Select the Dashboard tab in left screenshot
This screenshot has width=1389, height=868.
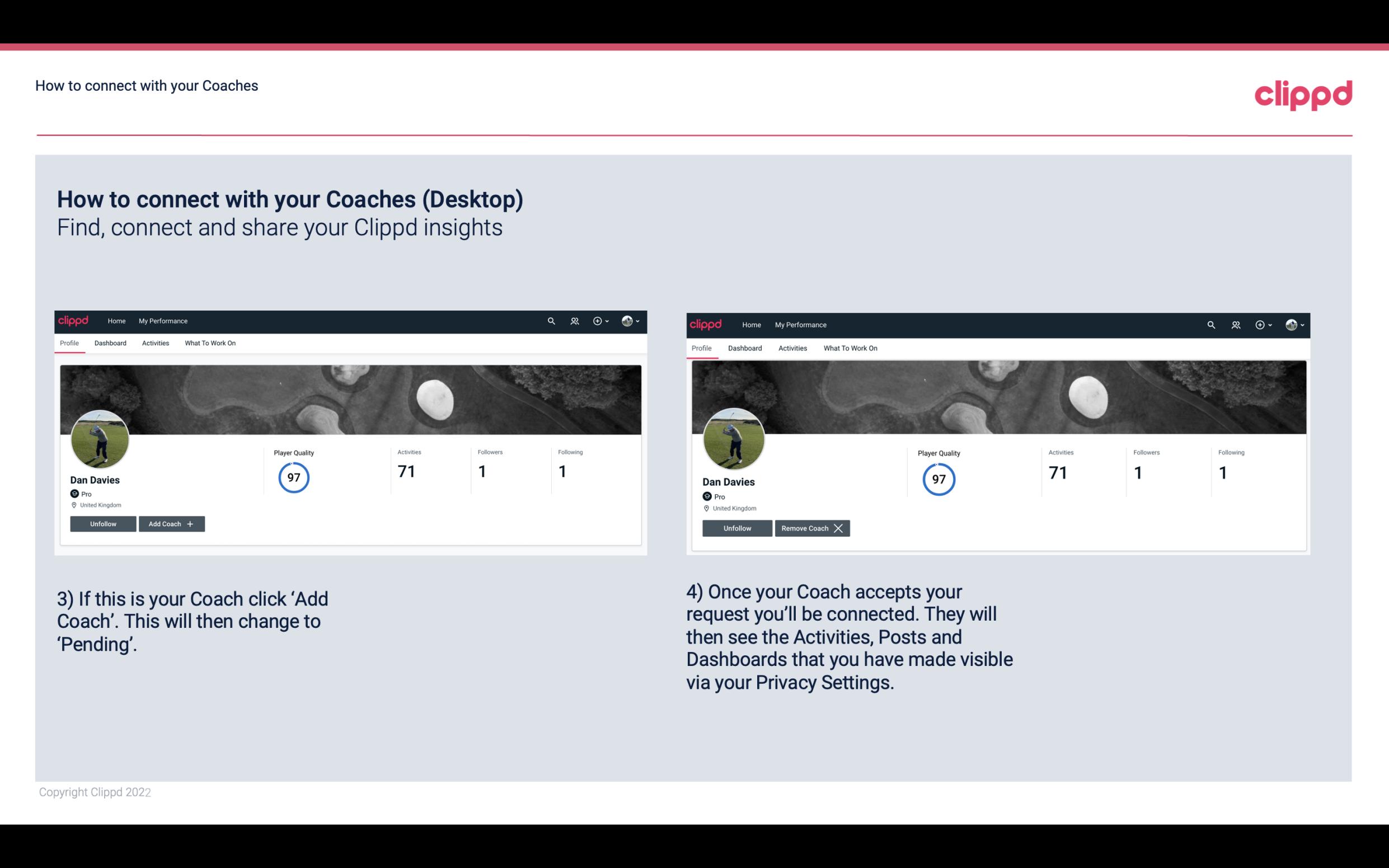tap(110, 343)
